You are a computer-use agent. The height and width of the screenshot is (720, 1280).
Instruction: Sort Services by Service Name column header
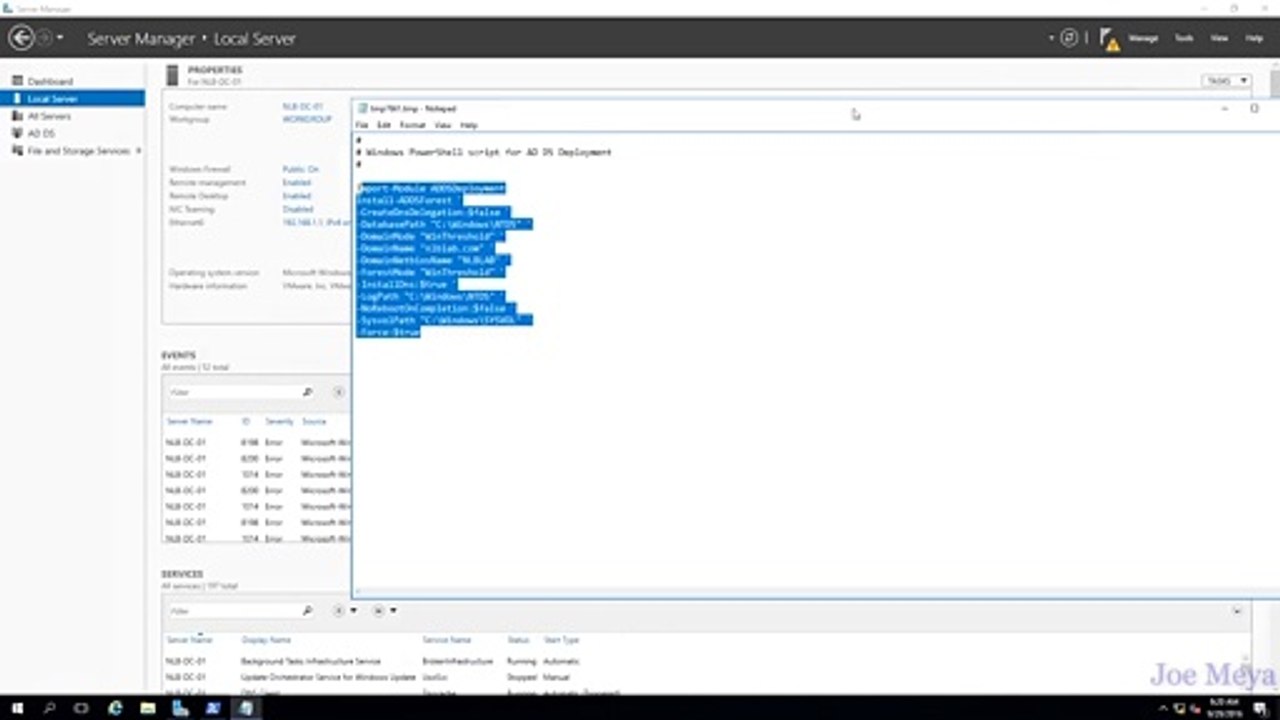point(446,640)
